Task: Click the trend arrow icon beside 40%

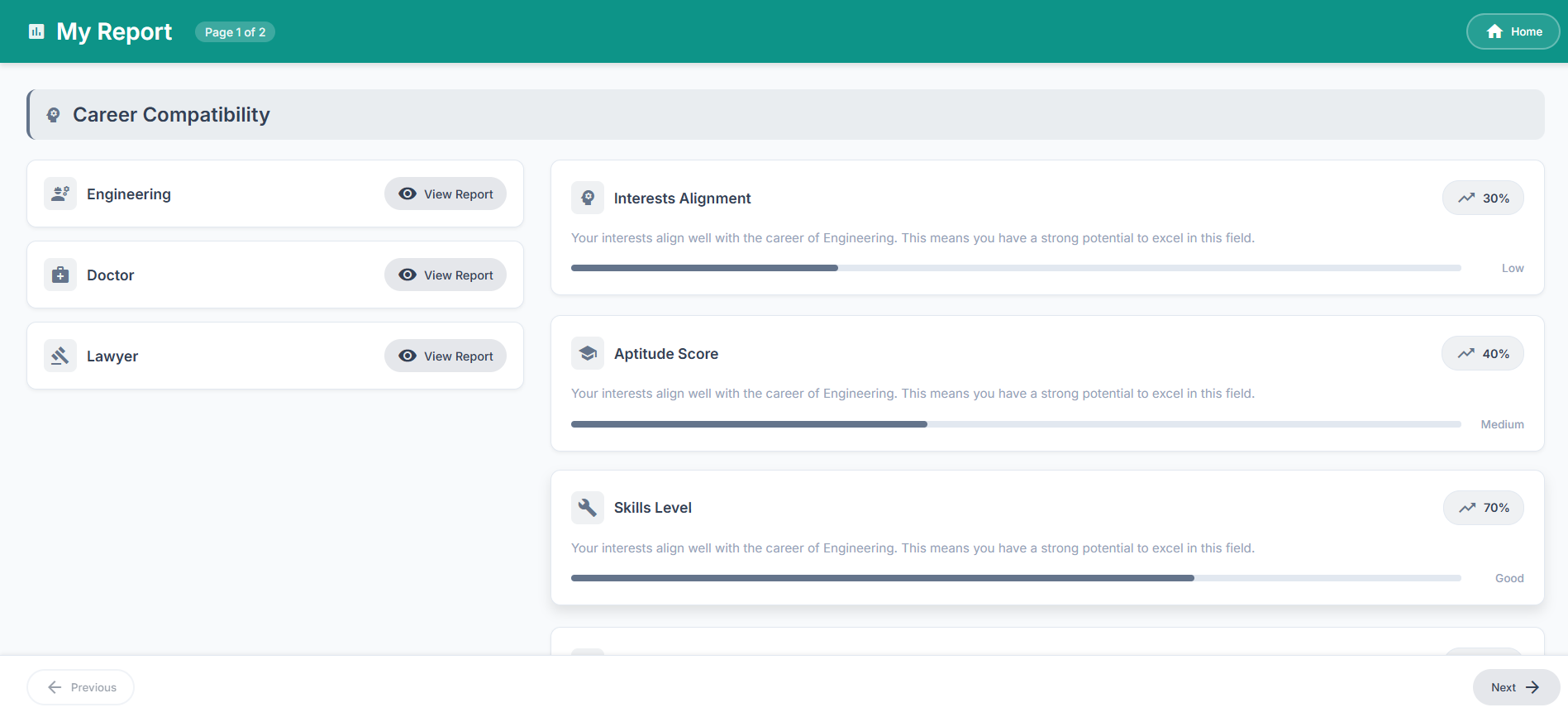Action: [x=1466, y=353]
